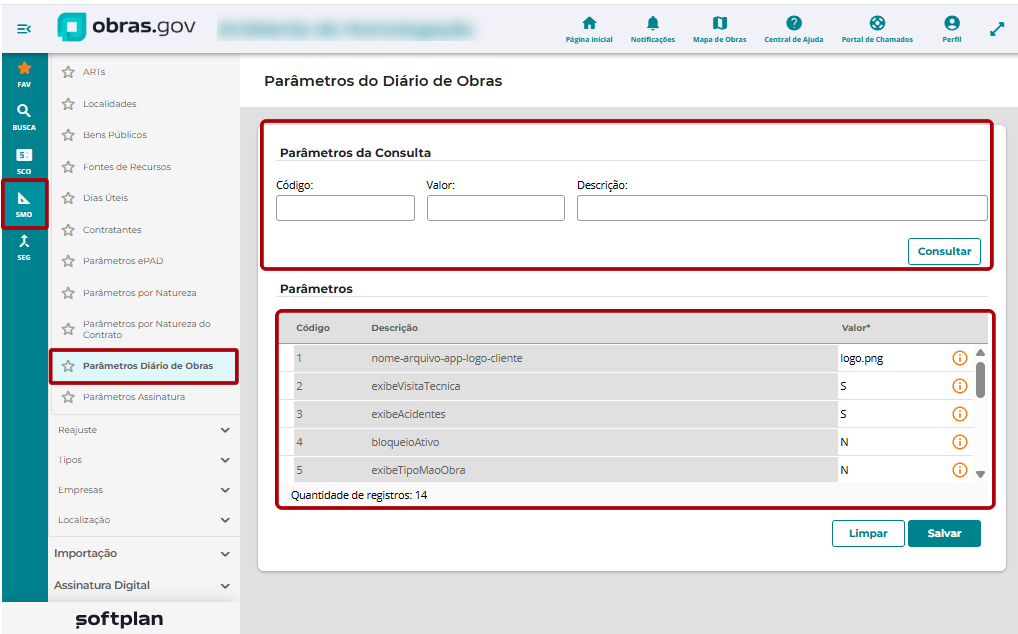Favorite Bens Públicos with its star
This screenshot has width=1018, height=634.
(68, 135)
